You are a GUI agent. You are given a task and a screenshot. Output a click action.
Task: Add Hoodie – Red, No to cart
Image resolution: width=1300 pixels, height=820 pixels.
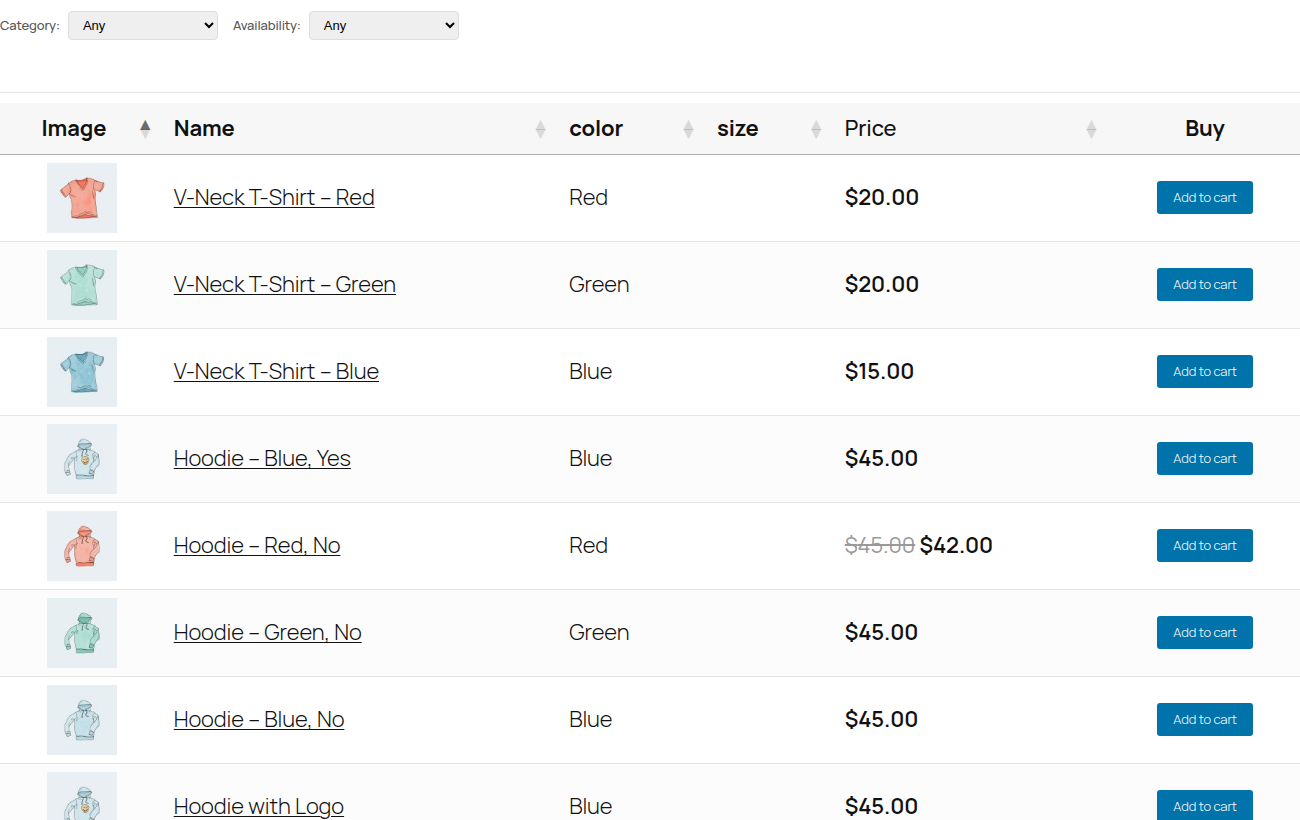(x=1205, y=546)
